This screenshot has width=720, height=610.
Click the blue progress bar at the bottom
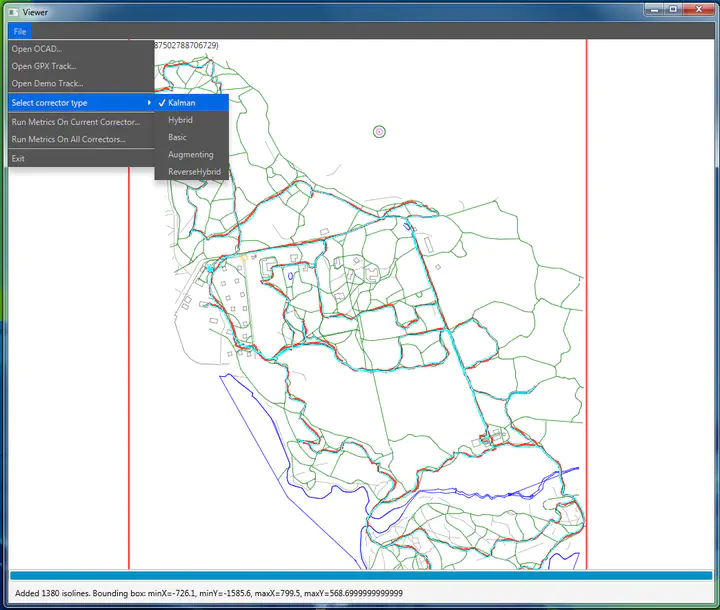click(360, 576)
